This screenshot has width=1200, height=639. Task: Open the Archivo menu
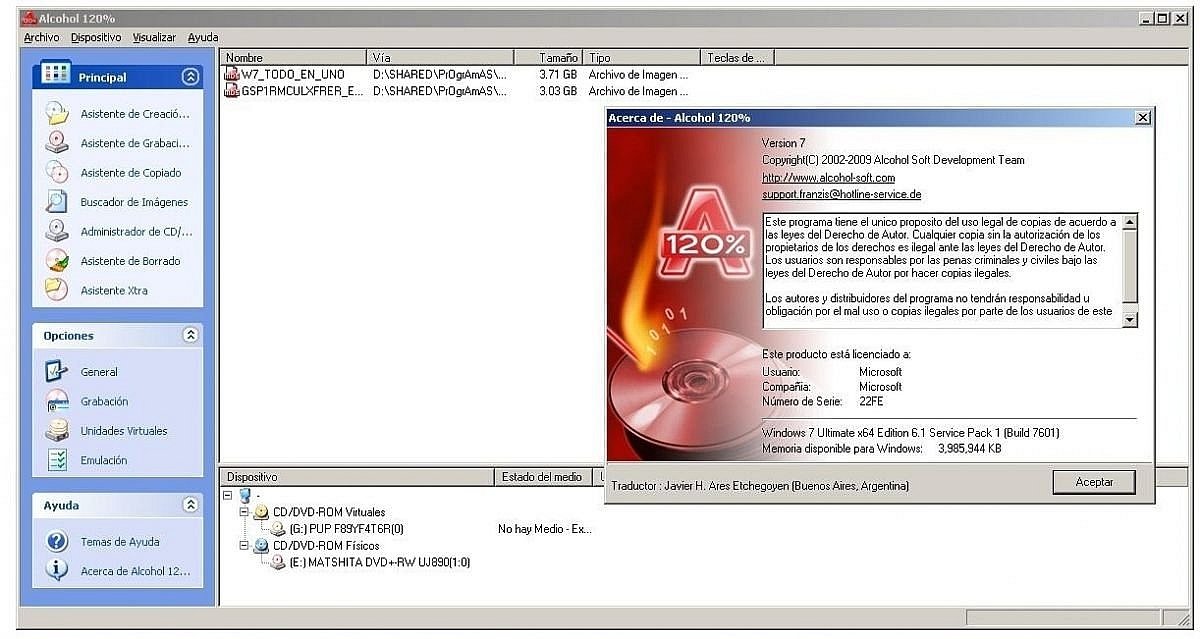(41, 38)
